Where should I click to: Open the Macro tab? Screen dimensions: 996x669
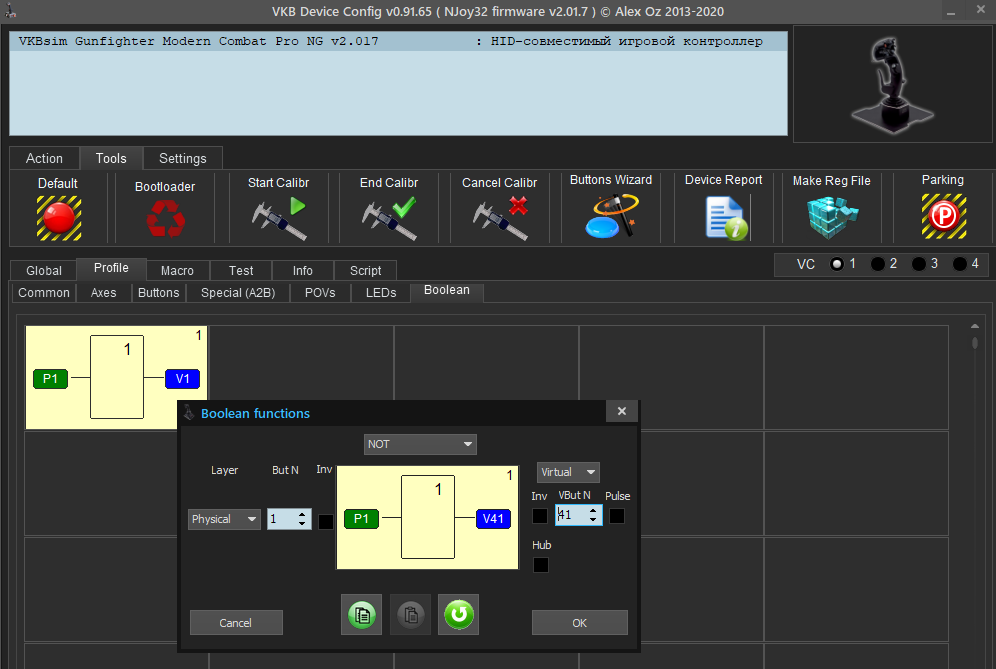(x=177, y=271)
